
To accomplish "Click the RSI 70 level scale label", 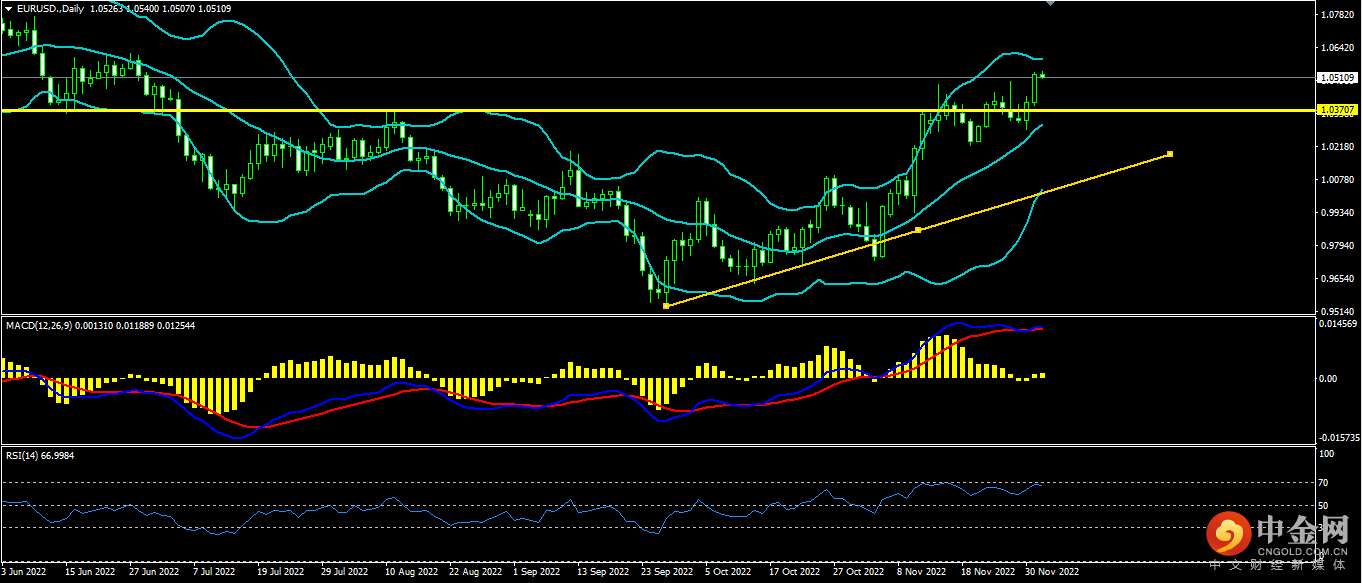I will click(x=1327, y=483).
